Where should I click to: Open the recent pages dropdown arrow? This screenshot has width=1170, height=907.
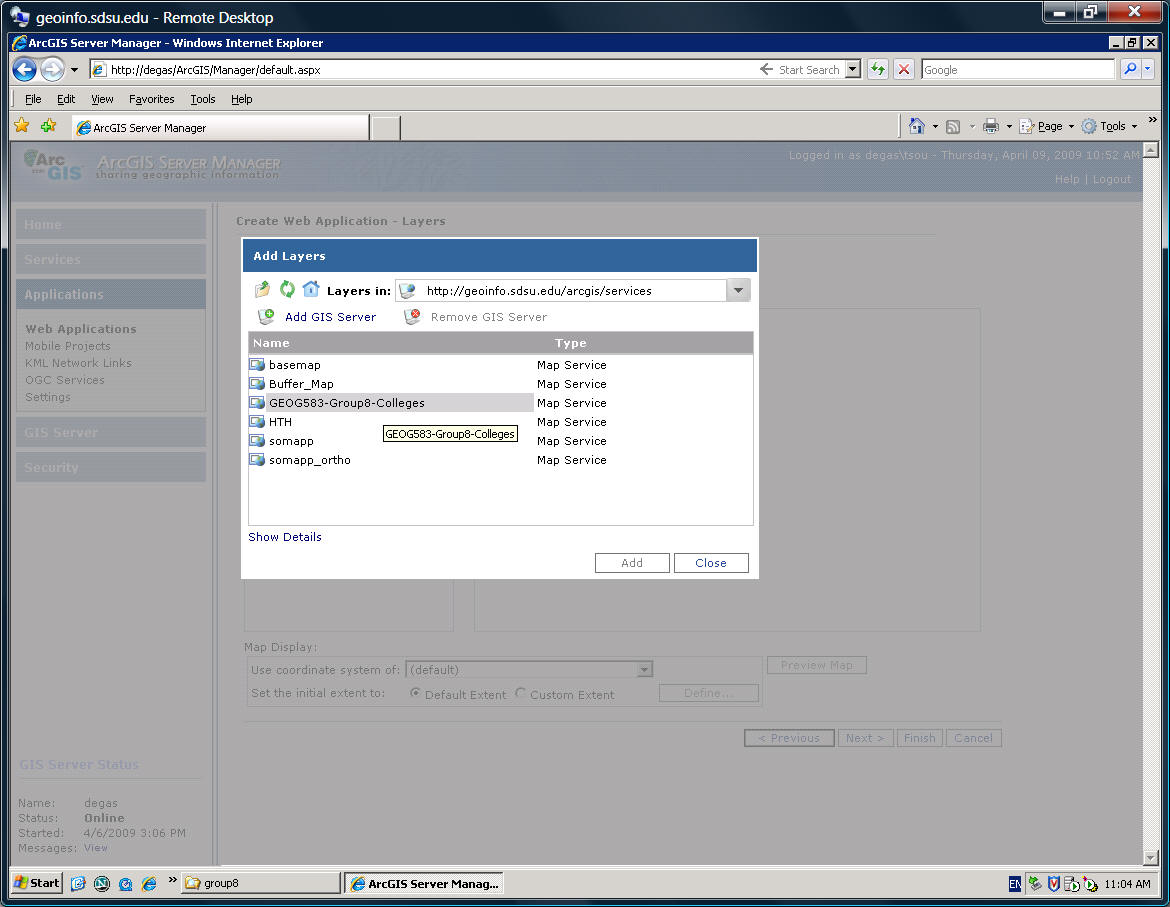point(75,70)
